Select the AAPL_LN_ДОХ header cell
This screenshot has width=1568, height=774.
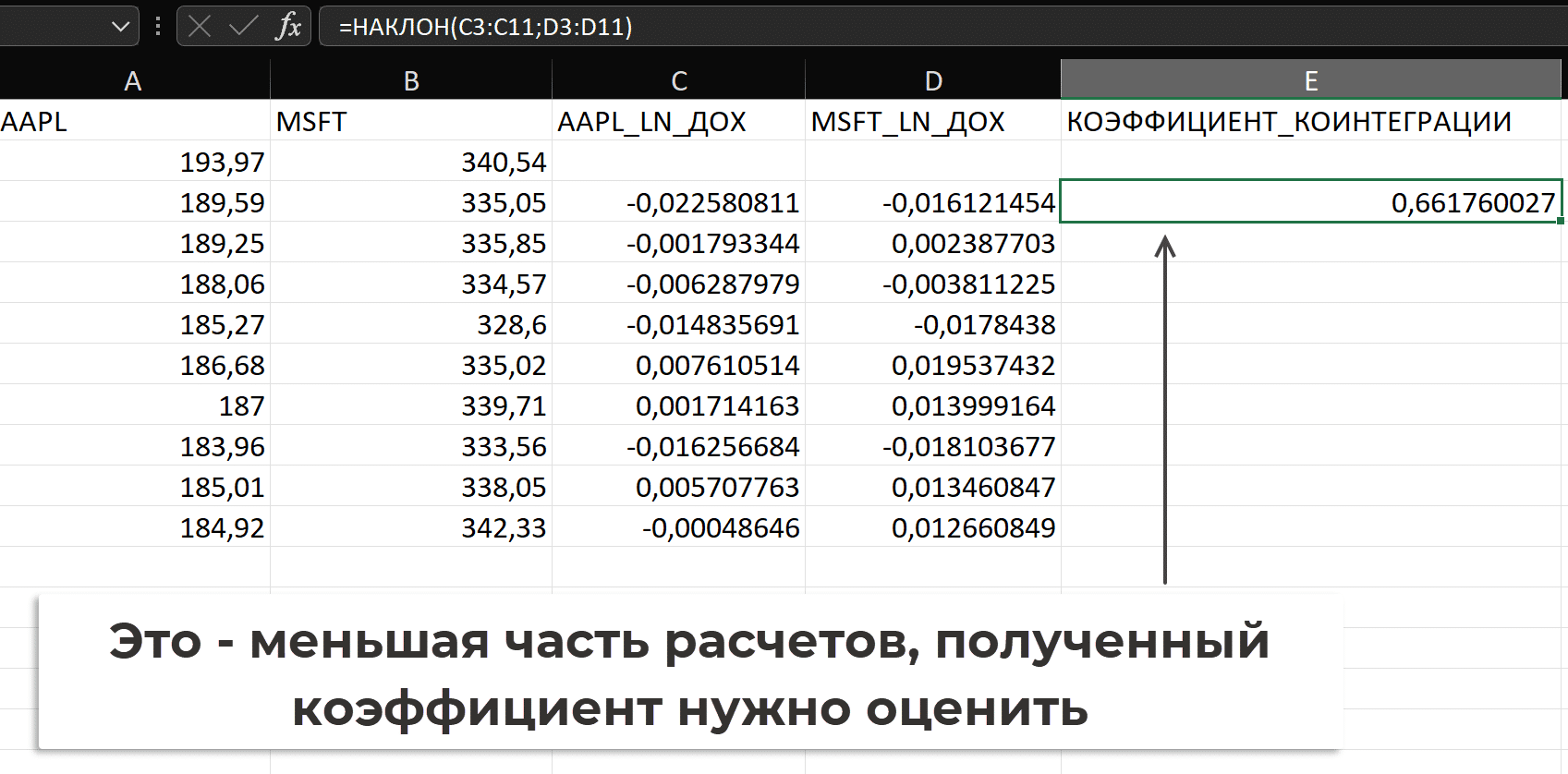[679, 121]
